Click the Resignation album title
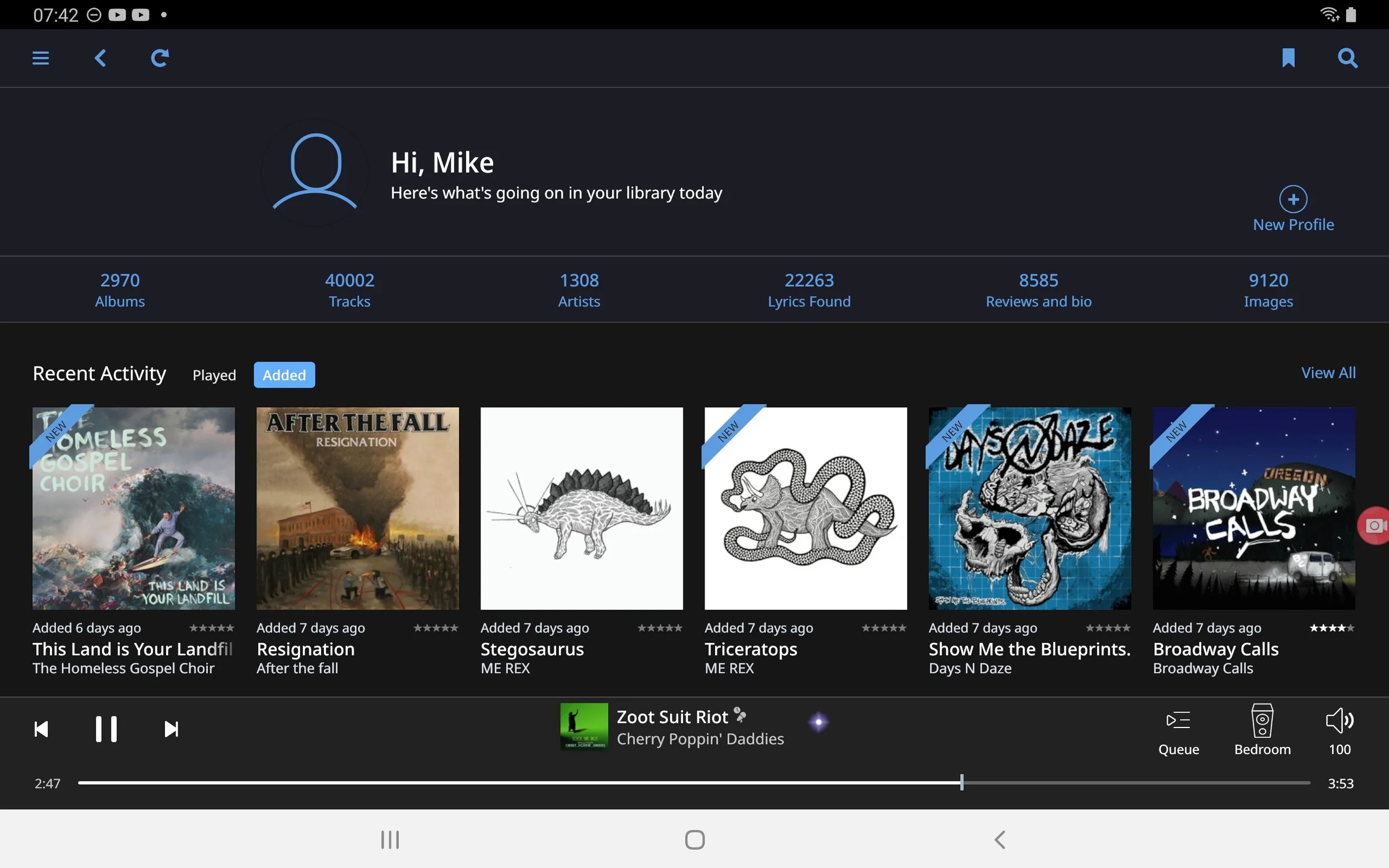1389x868 pixels. (306, 649)
